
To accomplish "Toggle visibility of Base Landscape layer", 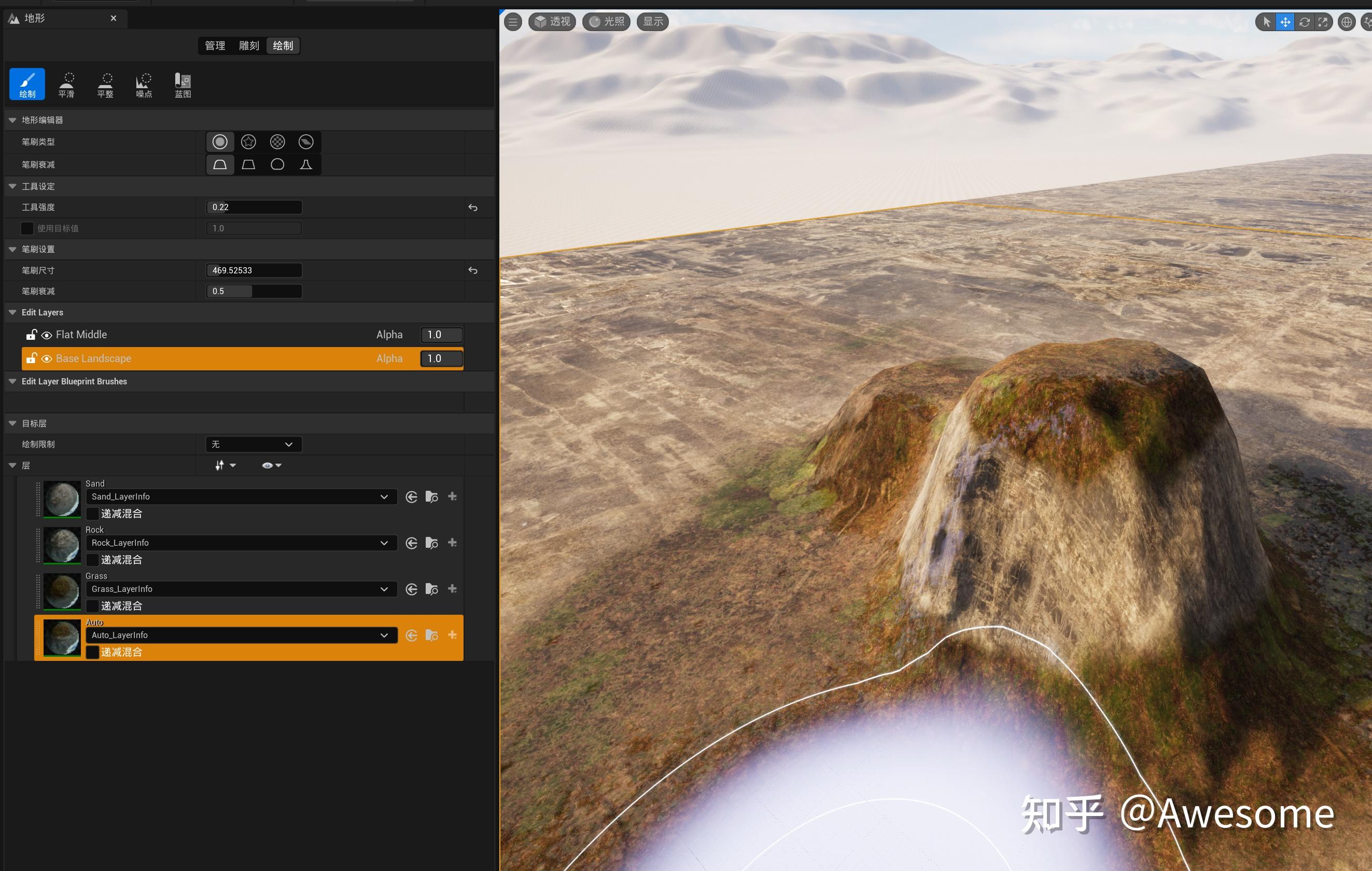I will (x=47, y=358).
